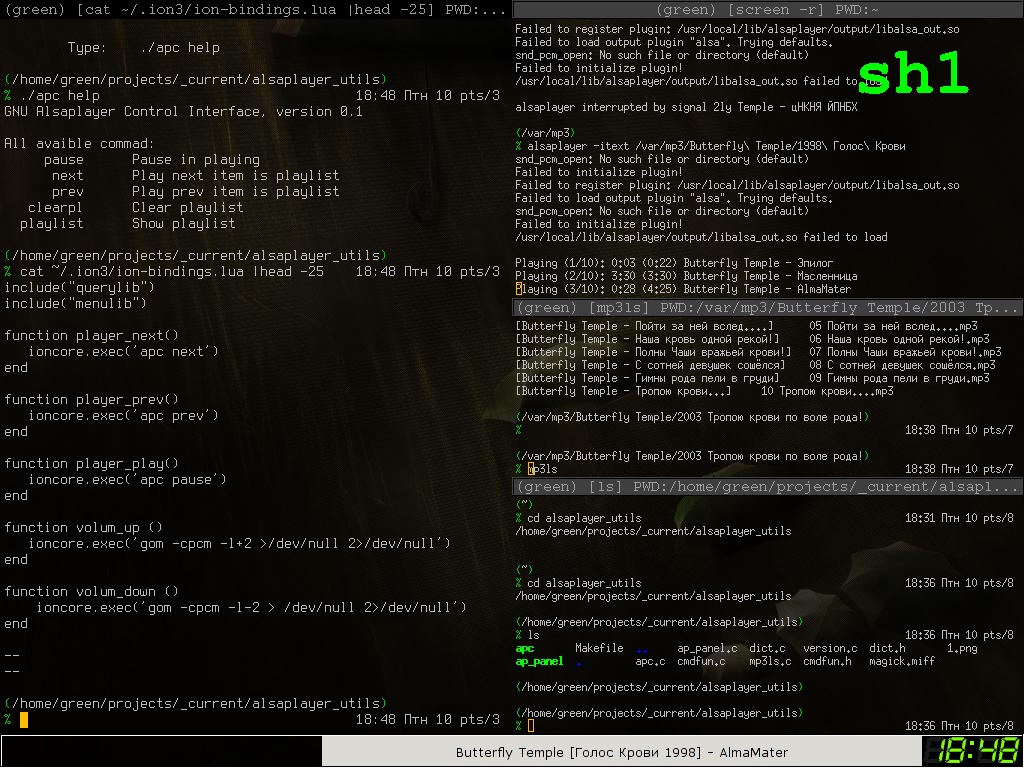Click '08 С сотней девушек сошёлся.mp3' file
Viewport: 1024px width, 768px height.
pos(903,365)
